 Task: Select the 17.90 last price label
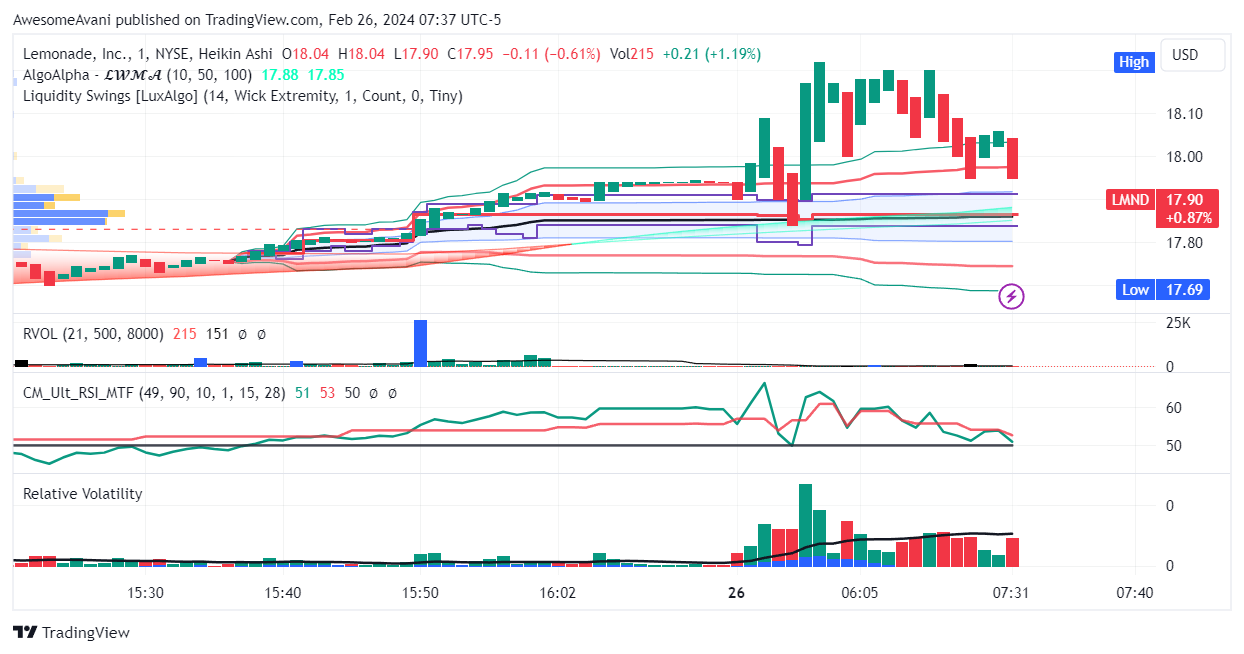[1185, 200]
